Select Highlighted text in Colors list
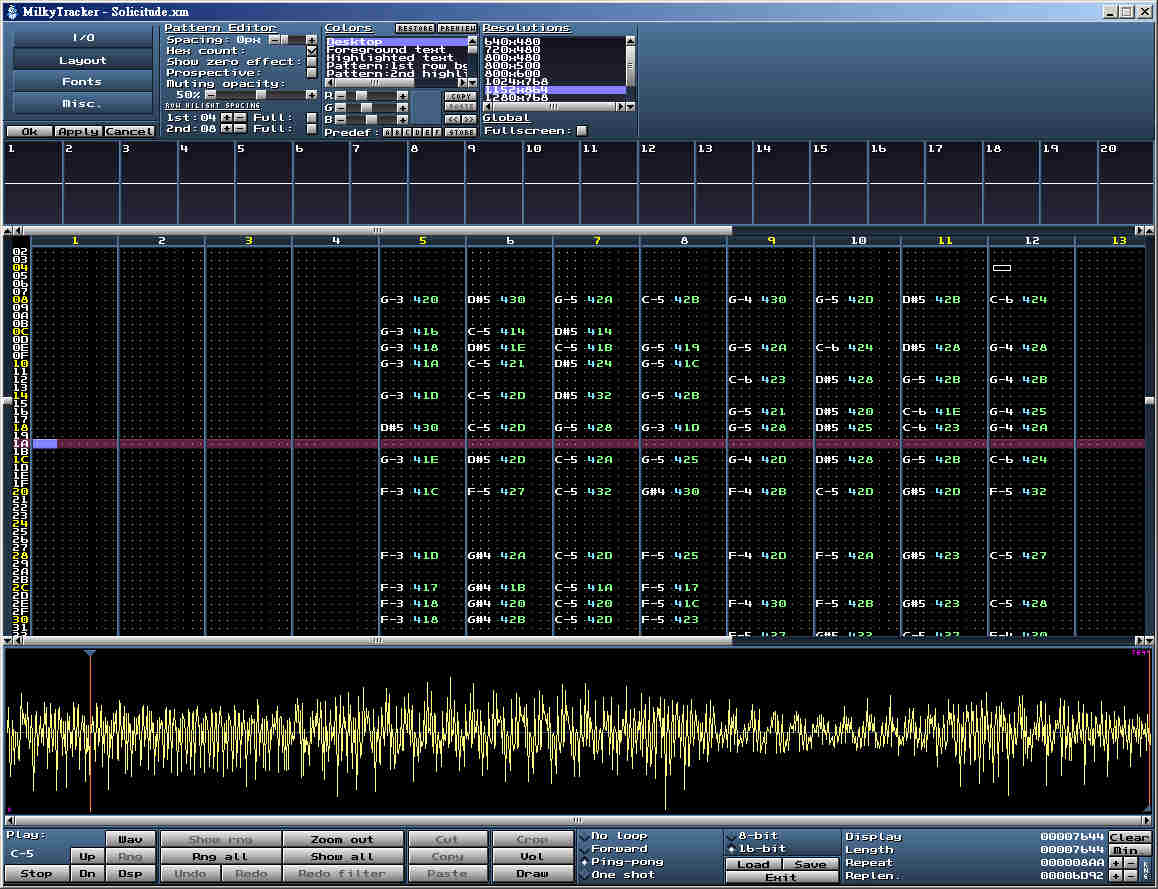Viewport: 1158px width, 889px height. (x=396, y=58)
